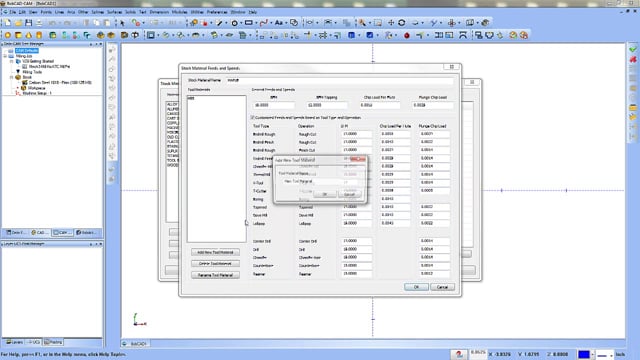This screenshot has height=360, width=640.
Task: Click the Stock Material Name input field
Action: click(x=339, y=80)
